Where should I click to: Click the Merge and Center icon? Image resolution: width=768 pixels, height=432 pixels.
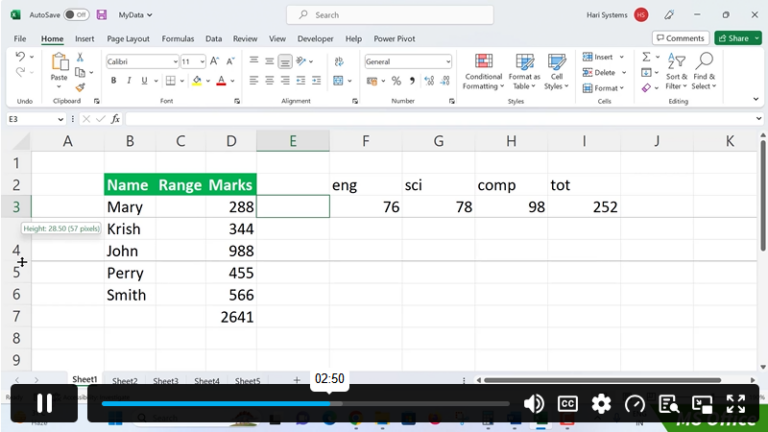point(338,80)
